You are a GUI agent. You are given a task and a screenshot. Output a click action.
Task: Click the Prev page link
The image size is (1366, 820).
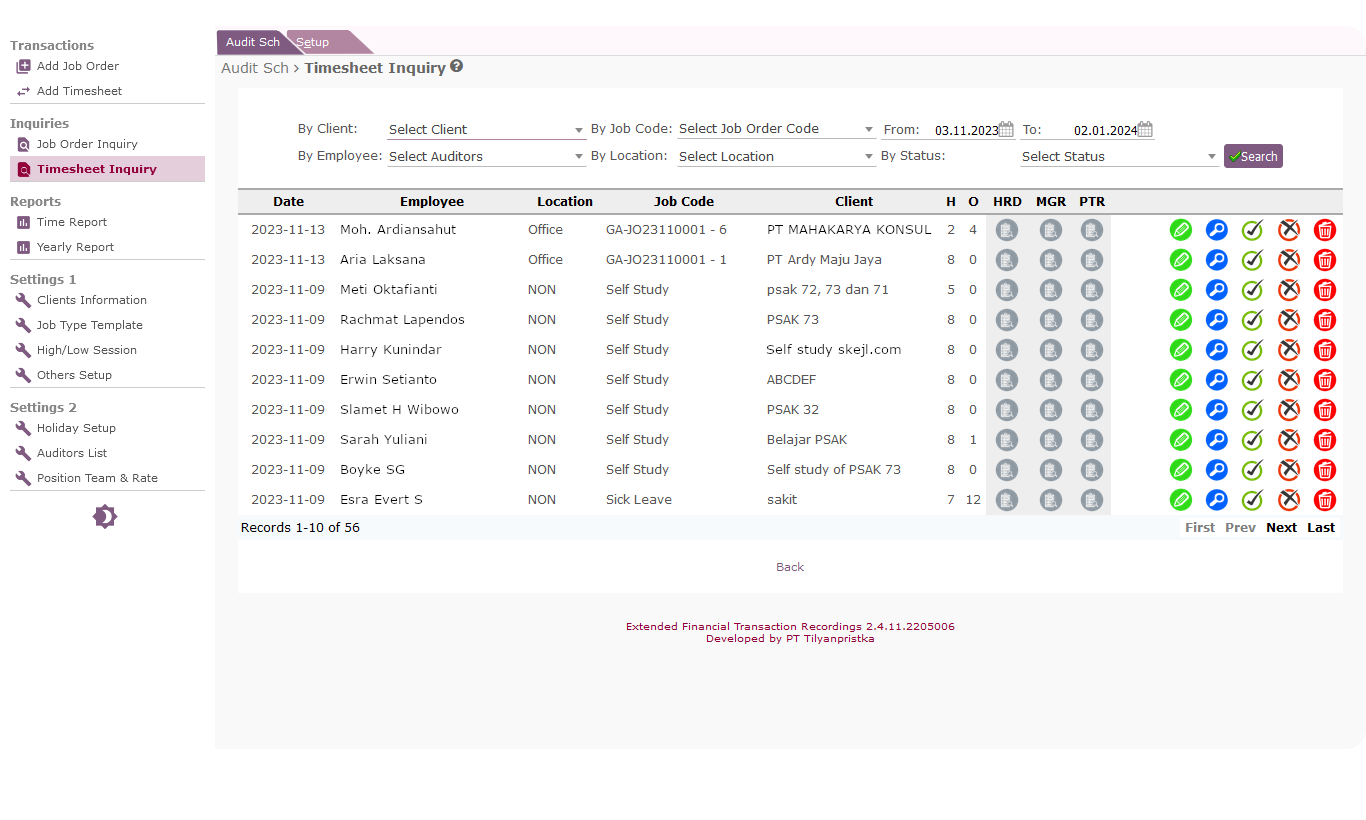pos(1240,528)
